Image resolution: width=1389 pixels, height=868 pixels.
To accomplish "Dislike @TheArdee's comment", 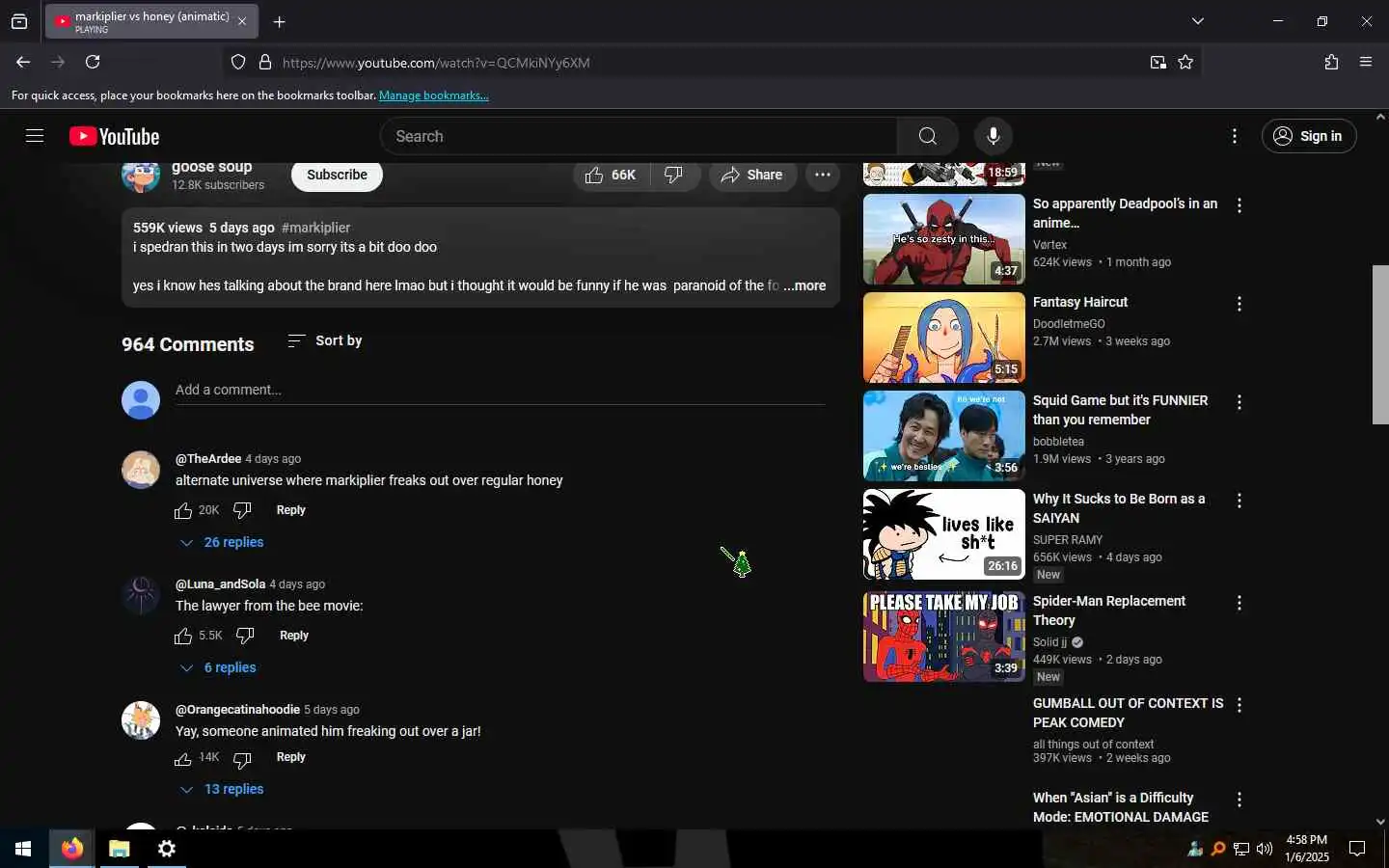I will 242,510.
